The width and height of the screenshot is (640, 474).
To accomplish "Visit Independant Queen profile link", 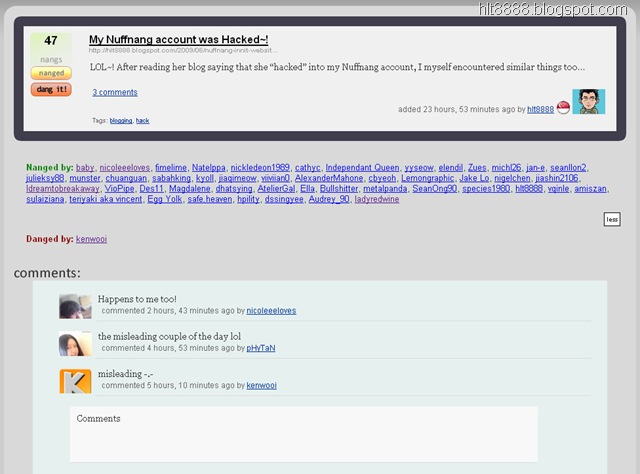I will (362, 167).
